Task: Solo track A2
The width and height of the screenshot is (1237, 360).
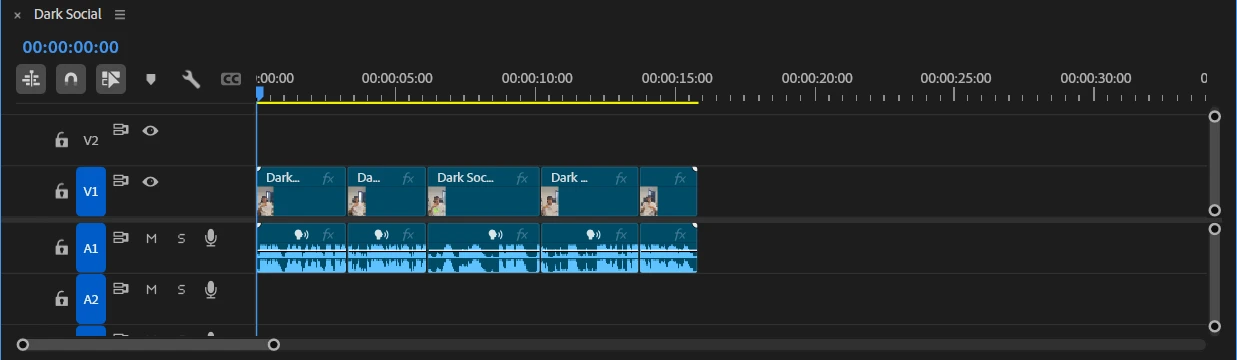Action: (181, 289)
